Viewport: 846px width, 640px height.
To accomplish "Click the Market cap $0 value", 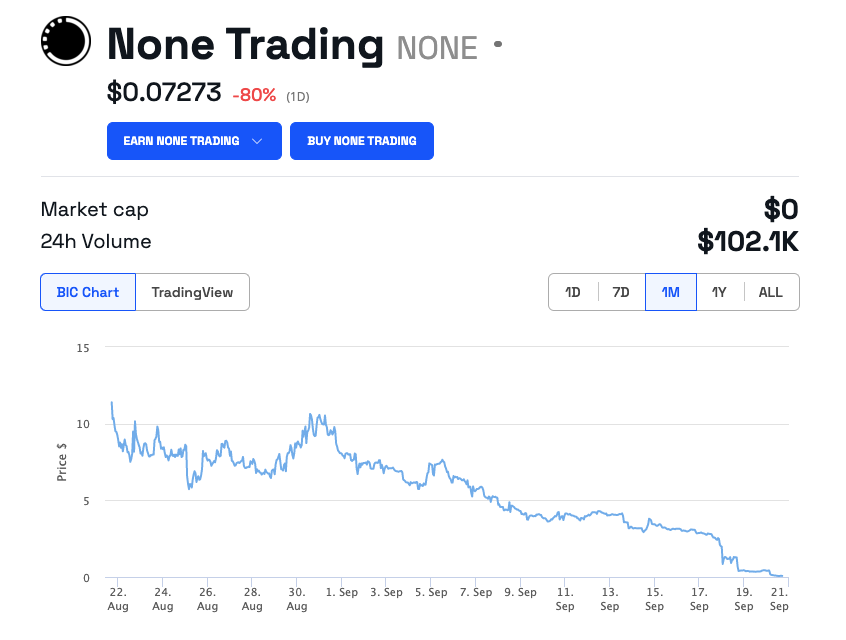I will [780, 209].
